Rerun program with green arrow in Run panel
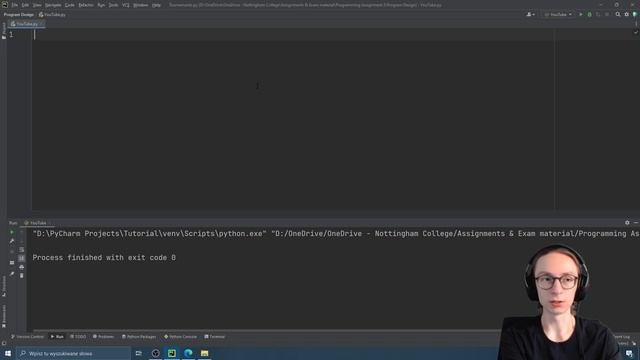Viewport: 640px width, 360px height. pyautogui.click(x=12, y=232)
